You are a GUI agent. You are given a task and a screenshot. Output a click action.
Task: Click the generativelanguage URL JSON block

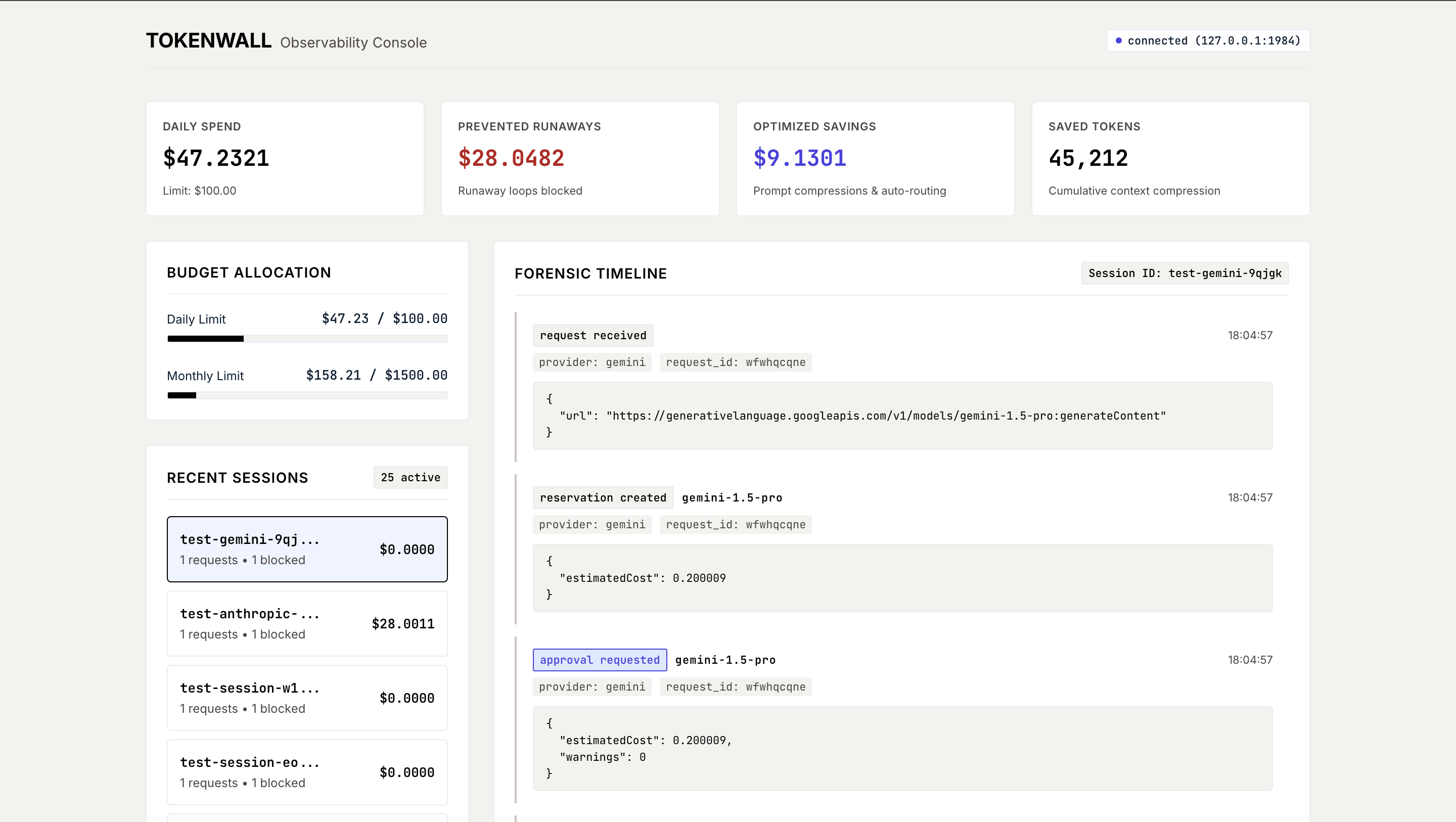(902, 416)
